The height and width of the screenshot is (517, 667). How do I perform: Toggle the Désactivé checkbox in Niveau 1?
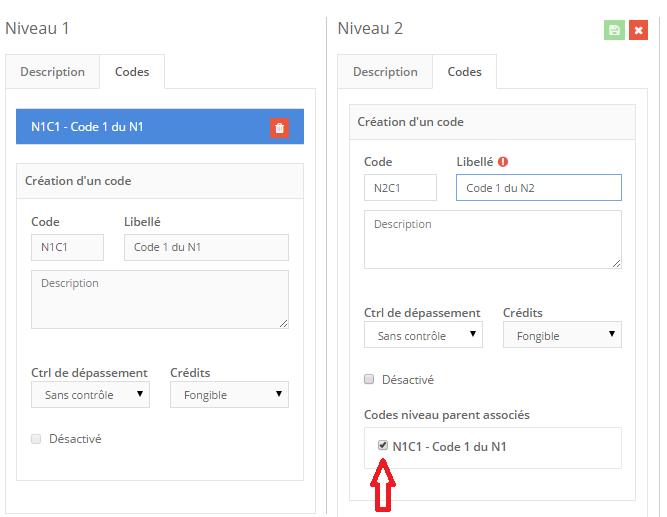coord(37,439)
